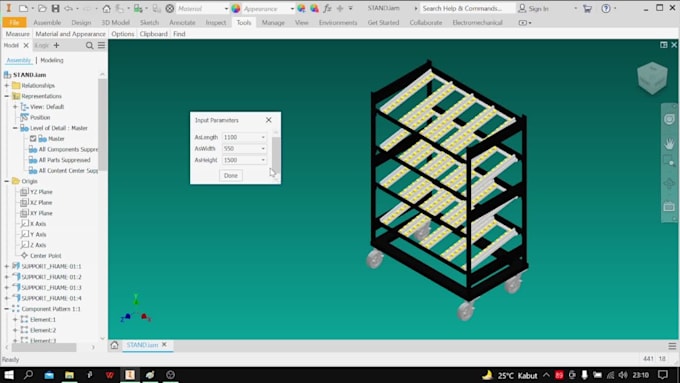Image resolution: width=680 pixels, height=383 pixels.
Task: Collapse the Origin folder
Action: (7, 181)
